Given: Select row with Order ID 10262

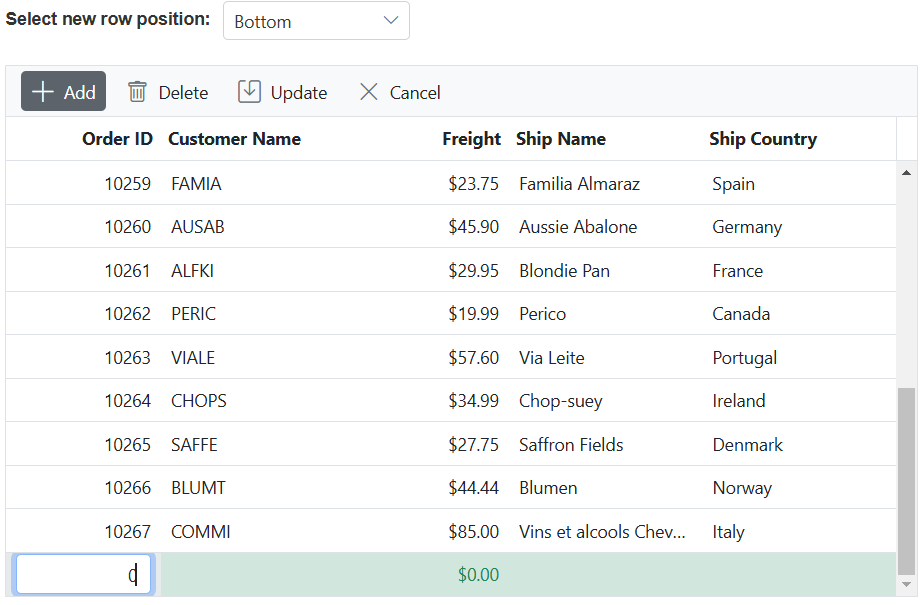Looking at the screenshot, I should pos(451,314).
